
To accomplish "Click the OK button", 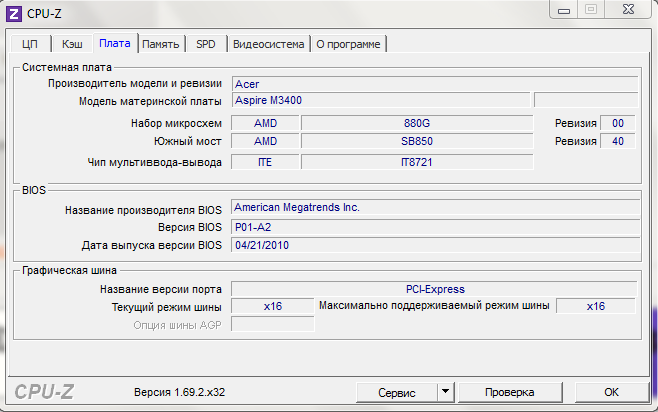I will pos(611,392).
